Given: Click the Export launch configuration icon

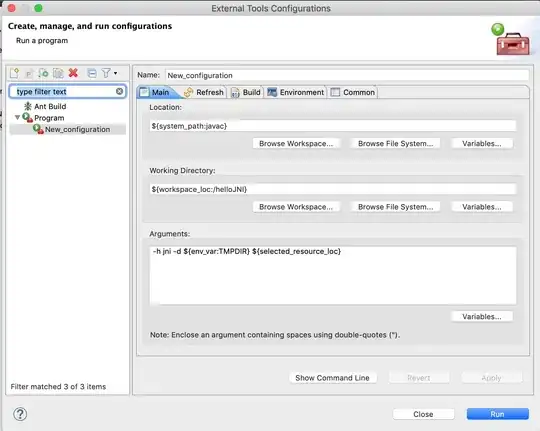Looking at the screenshot, I should [x=43, y=73].
